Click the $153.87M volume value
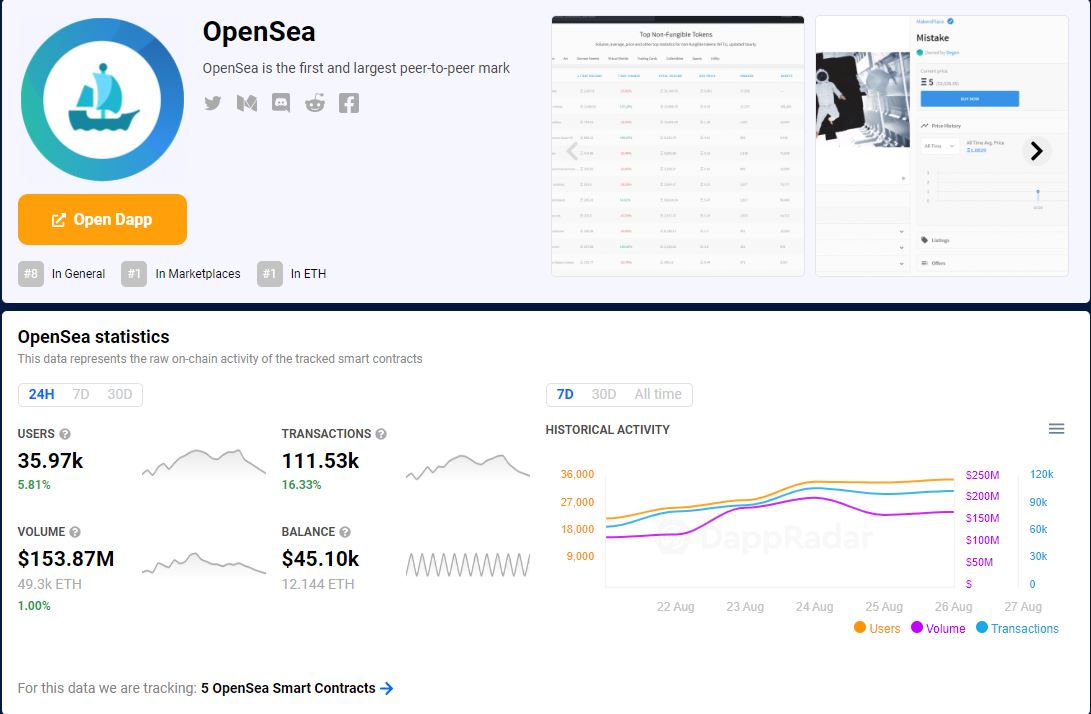Viewport: 1091px width, 714px height. click(66, 560)
